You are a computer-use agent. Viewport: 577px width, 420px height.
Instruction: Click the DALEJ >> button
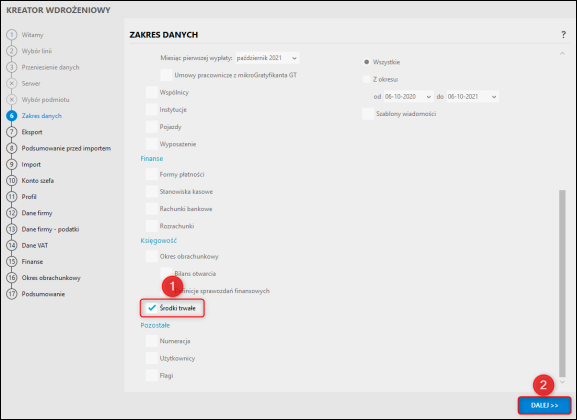coord(544,405)
